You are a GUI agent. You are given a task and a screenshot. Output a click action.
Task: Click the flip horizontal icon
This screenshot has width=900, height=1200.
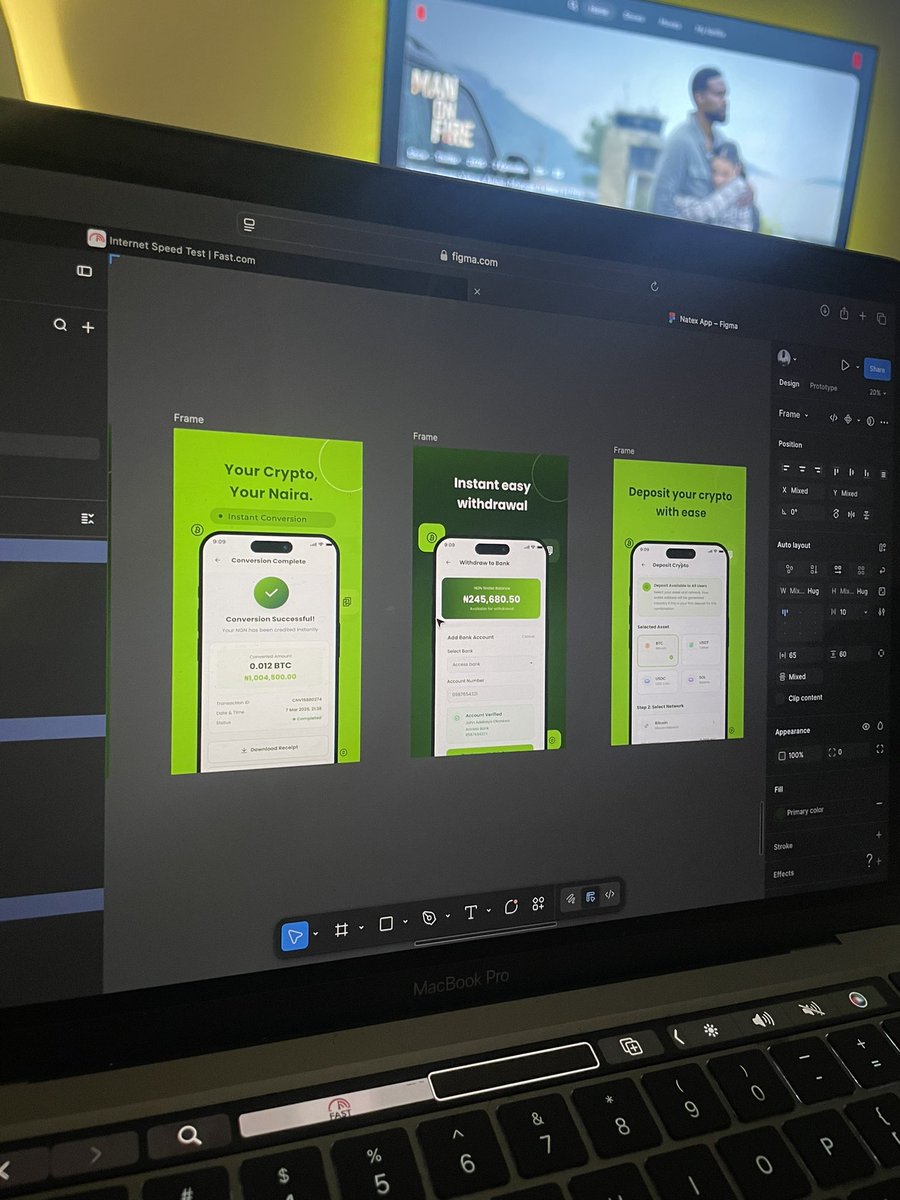(851, 514)
